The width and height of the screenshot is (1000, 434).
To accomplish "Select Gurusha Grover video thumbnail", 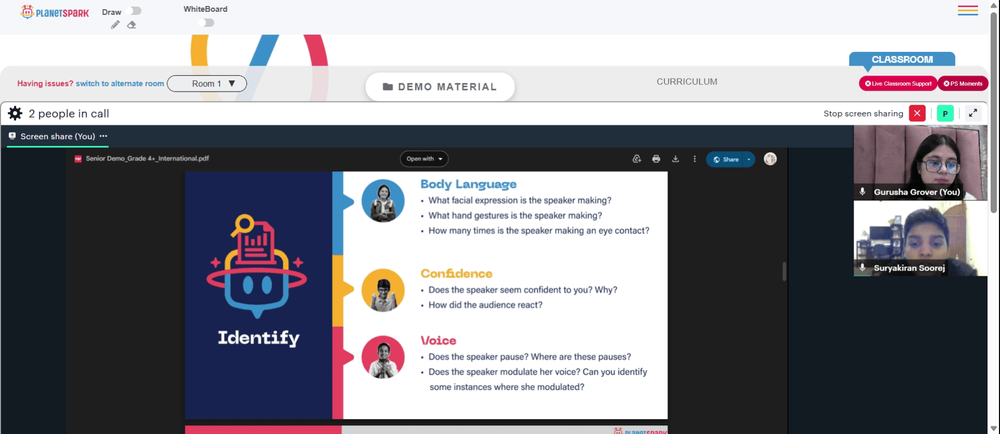I will pyautogui.click(x=919, y=163).
